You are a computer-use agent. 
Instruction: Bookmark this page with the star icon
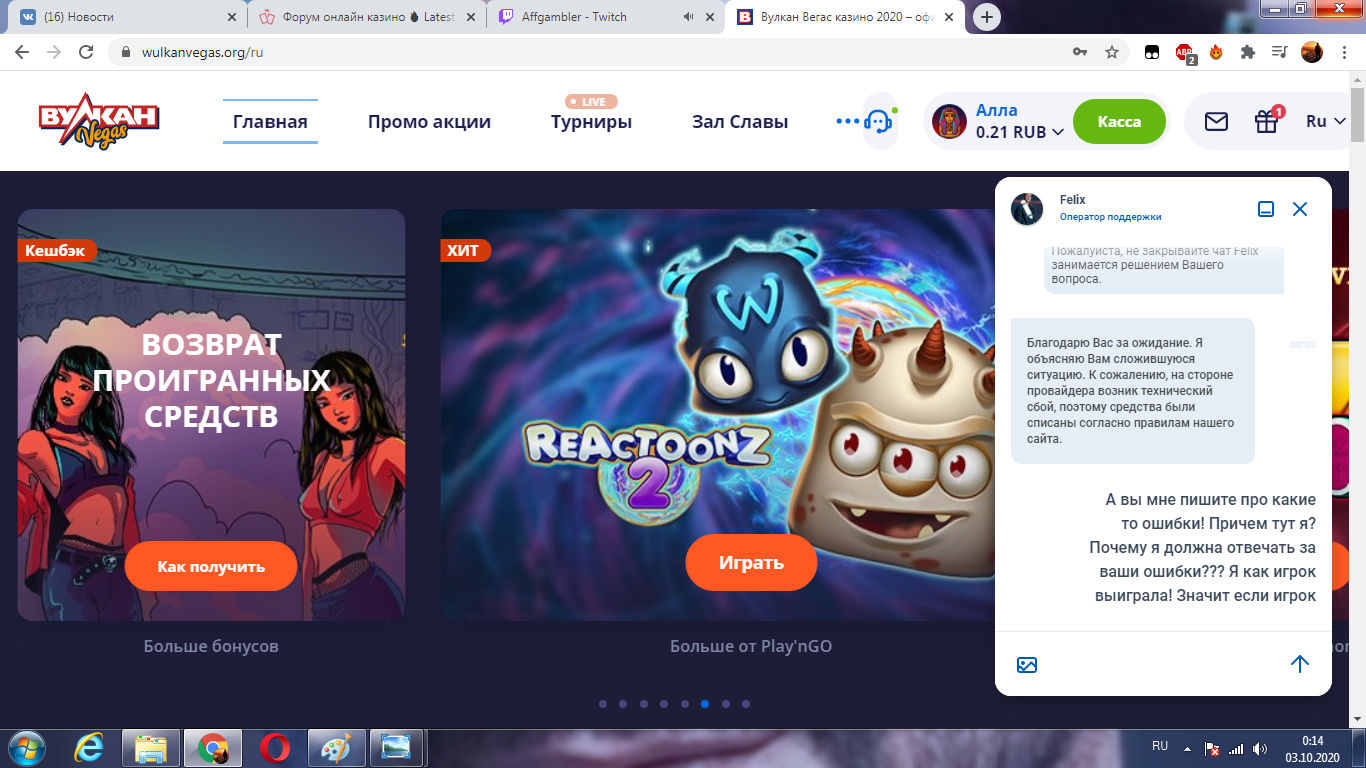[1111, 52]
